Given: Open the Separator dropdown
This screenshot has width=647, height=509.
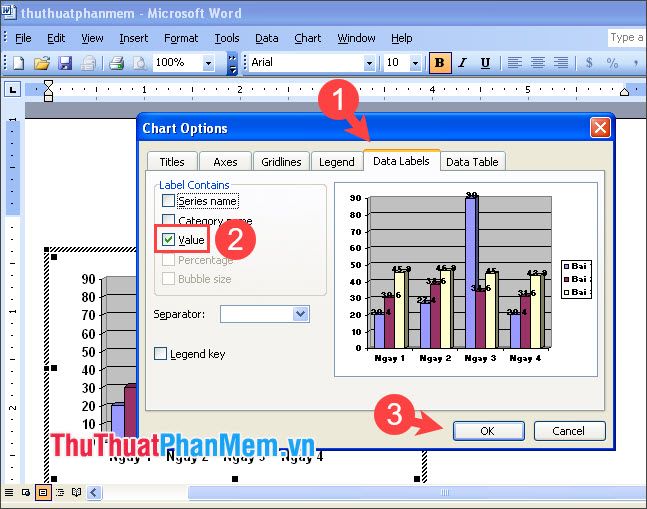Looking at the screenshot, I should click(x=301, y=314).
